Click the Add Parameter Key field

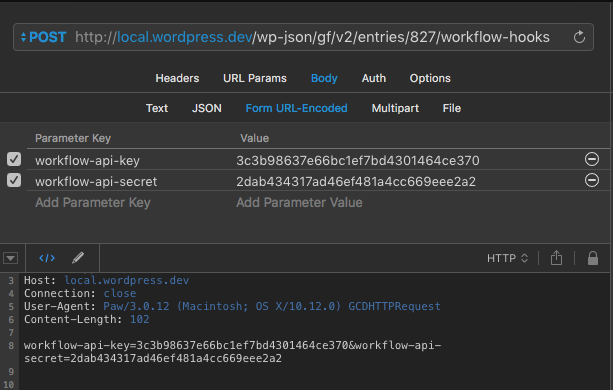point(93,202)
